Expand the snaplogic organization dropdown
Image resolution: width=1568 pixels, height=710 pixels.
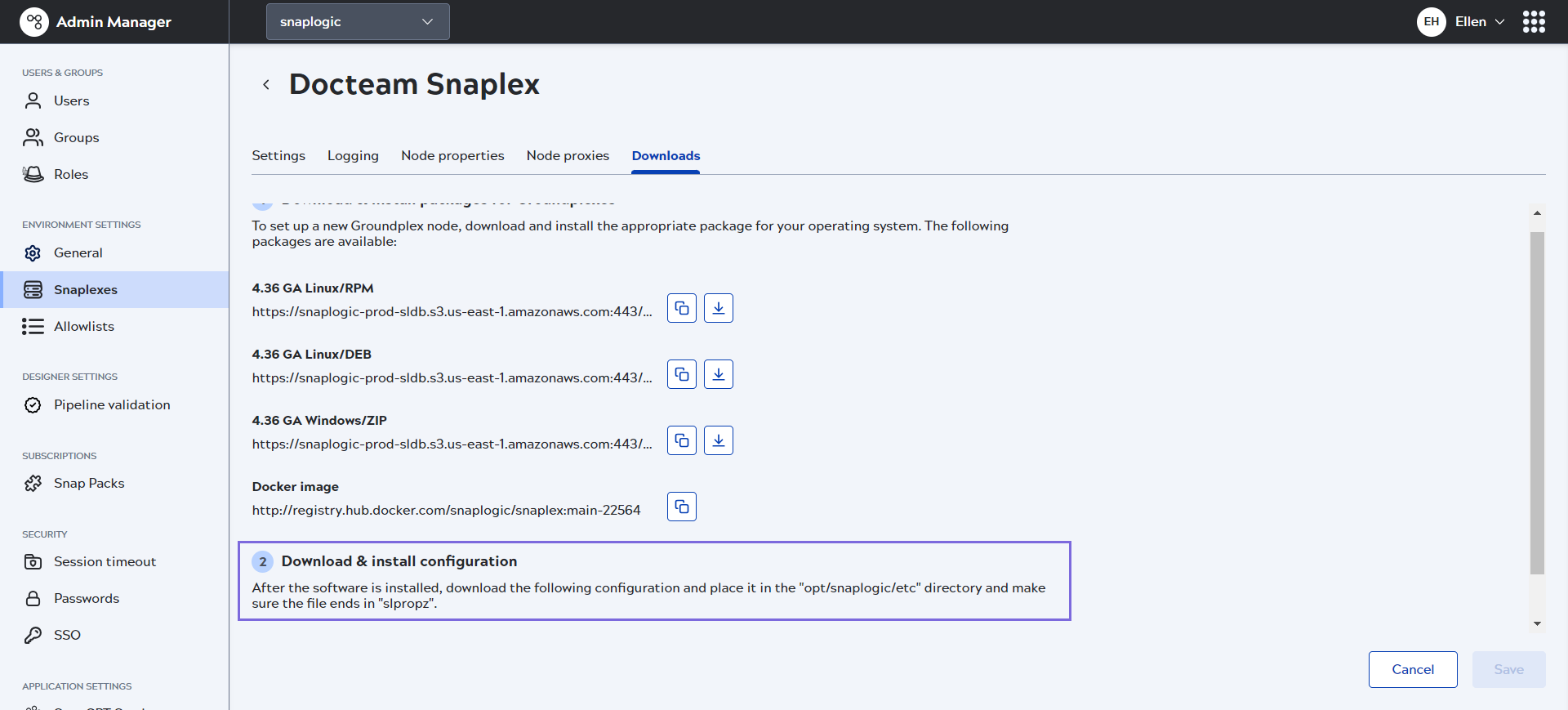click(357, 22)
